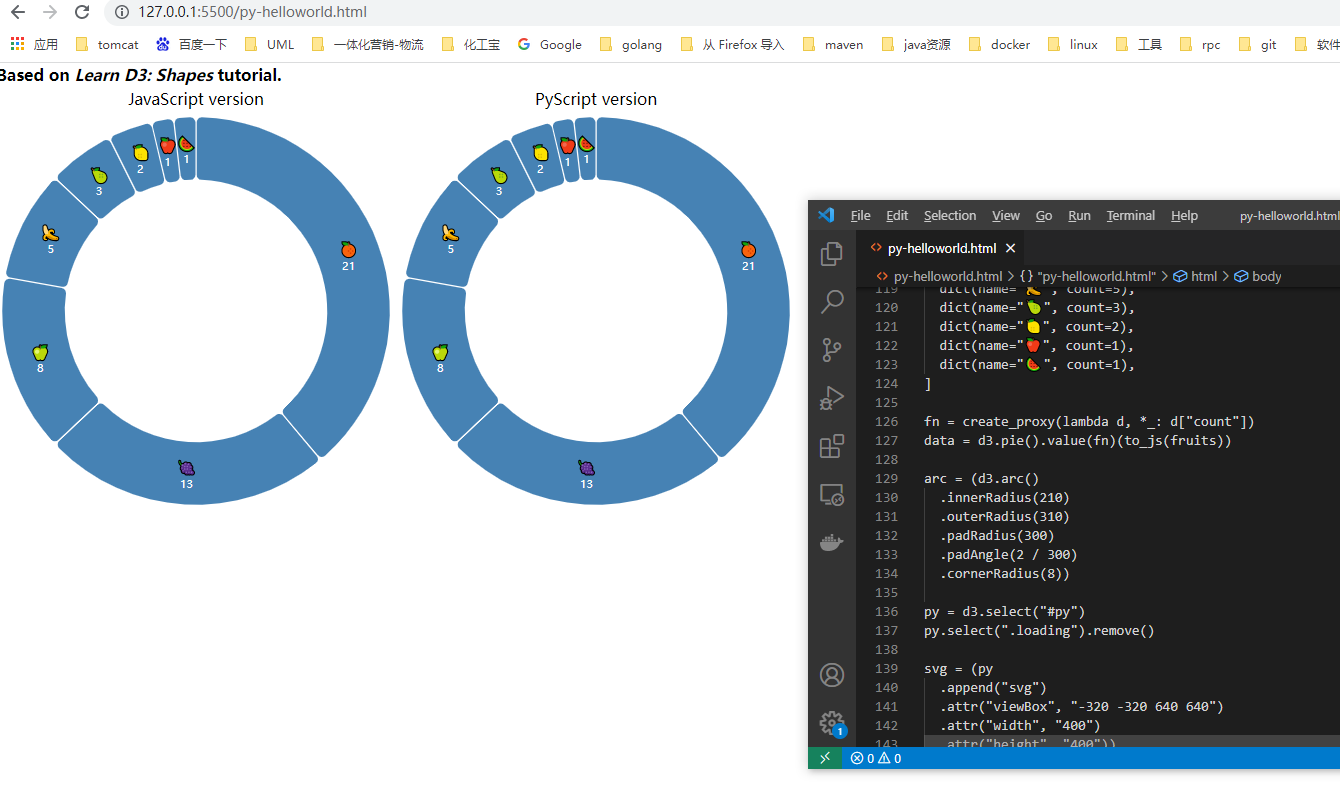The height and width of the screenshot is (796, 1340).
Task: Open the rpc bookmark folder
Action: coord(1200,44)
